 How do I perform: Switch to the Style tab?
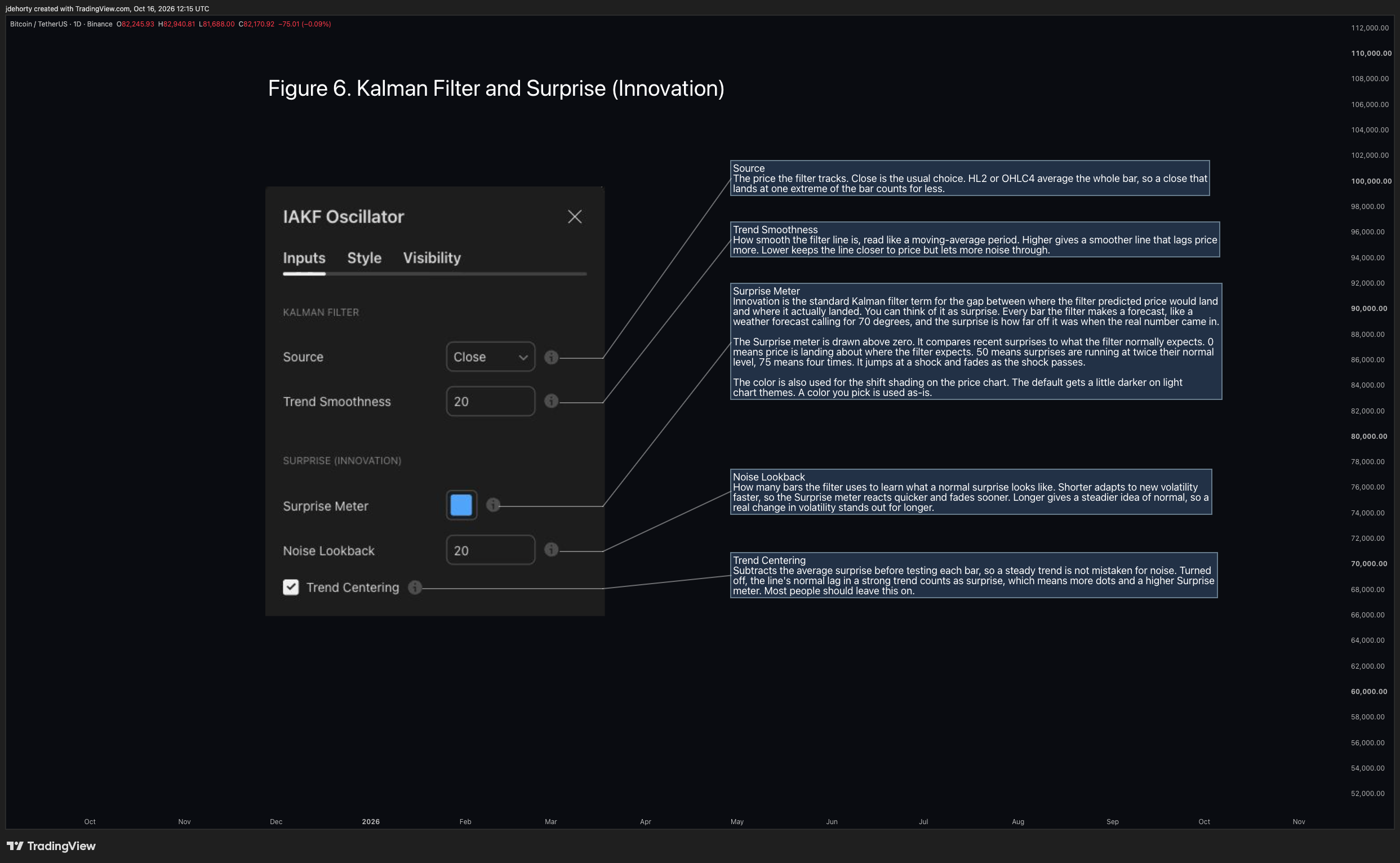(364, 258)
